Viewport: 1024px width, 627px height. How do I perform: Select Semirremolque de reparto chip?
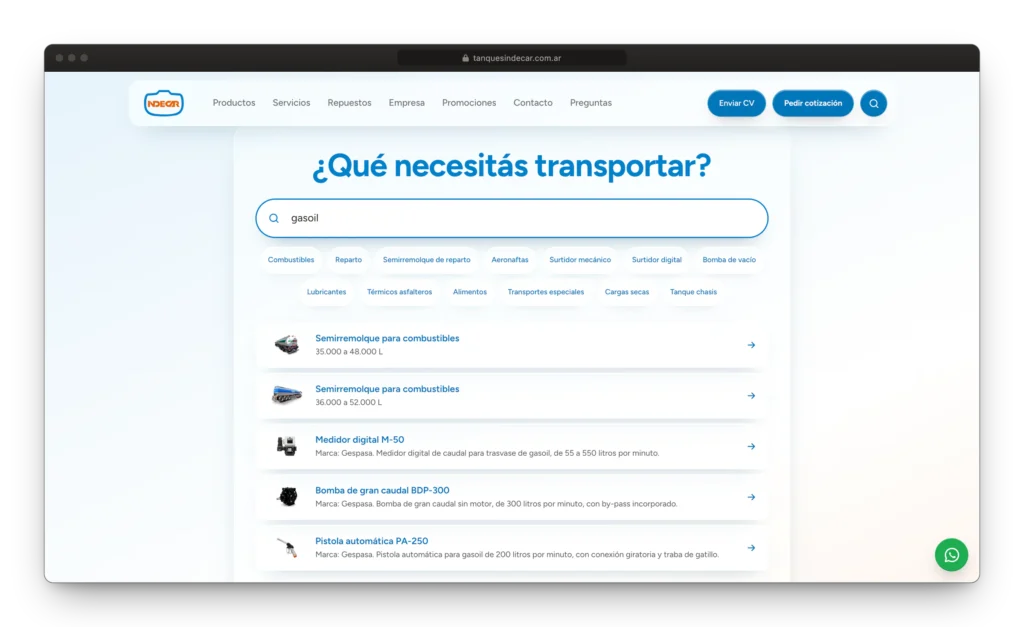[x=426, y=260]
